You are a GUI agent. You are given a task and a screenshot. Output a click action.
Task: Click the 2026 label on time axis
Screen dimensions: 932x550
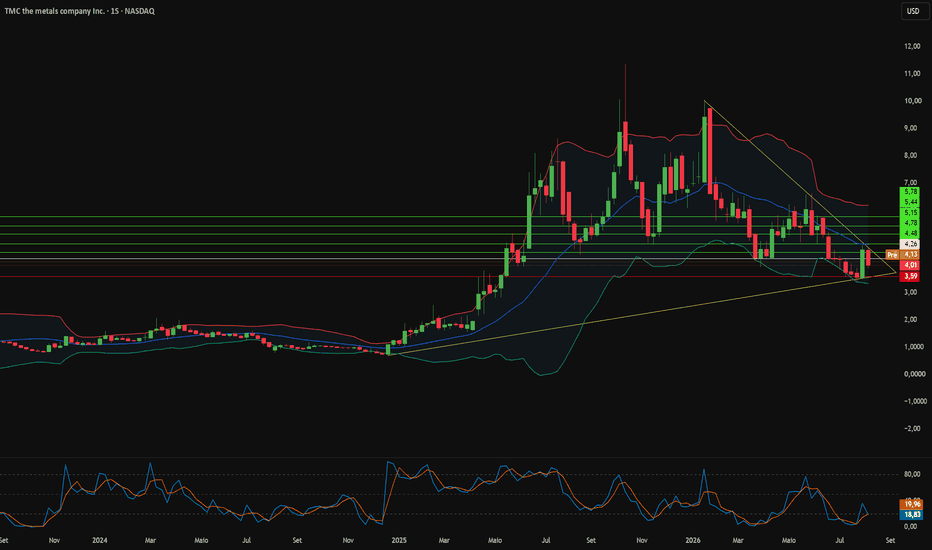coord(692,540)
